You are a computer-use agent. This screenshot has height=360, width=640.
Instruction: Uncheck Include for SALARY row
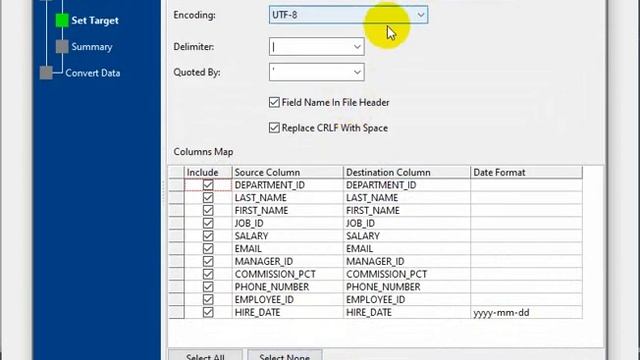pyautogui.click(x=208, y=236)
